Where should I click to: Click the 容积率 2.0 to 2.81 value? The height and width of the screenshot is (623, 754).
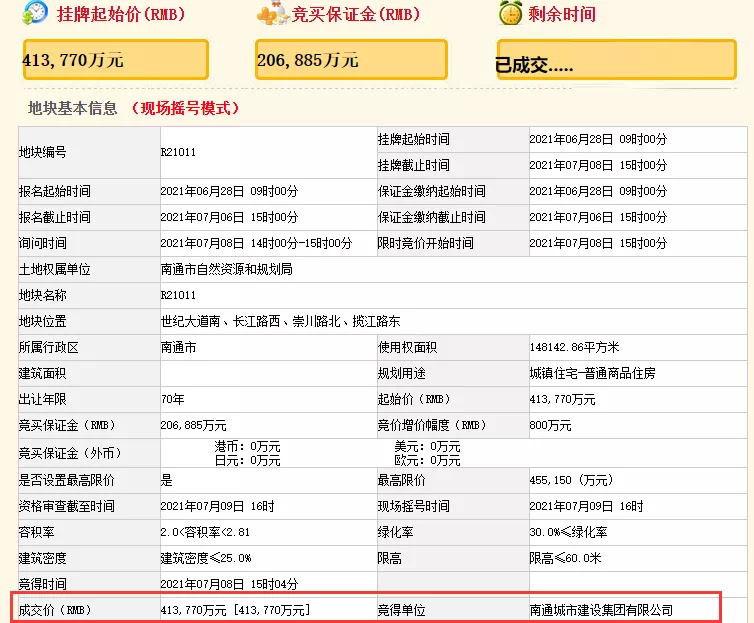point(205,532)
